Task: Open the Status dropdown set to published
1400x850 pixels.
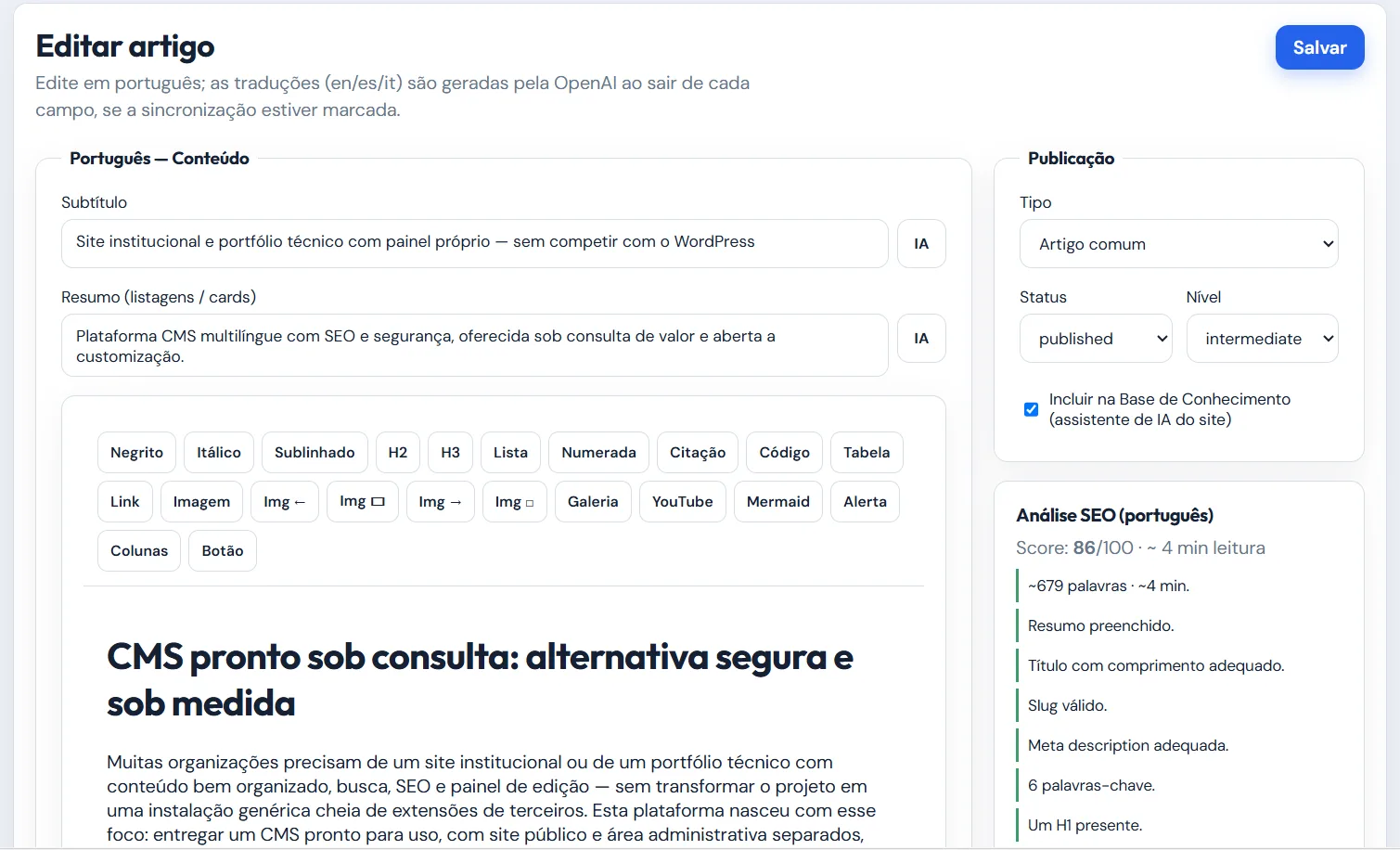Action: point(1096,339)
